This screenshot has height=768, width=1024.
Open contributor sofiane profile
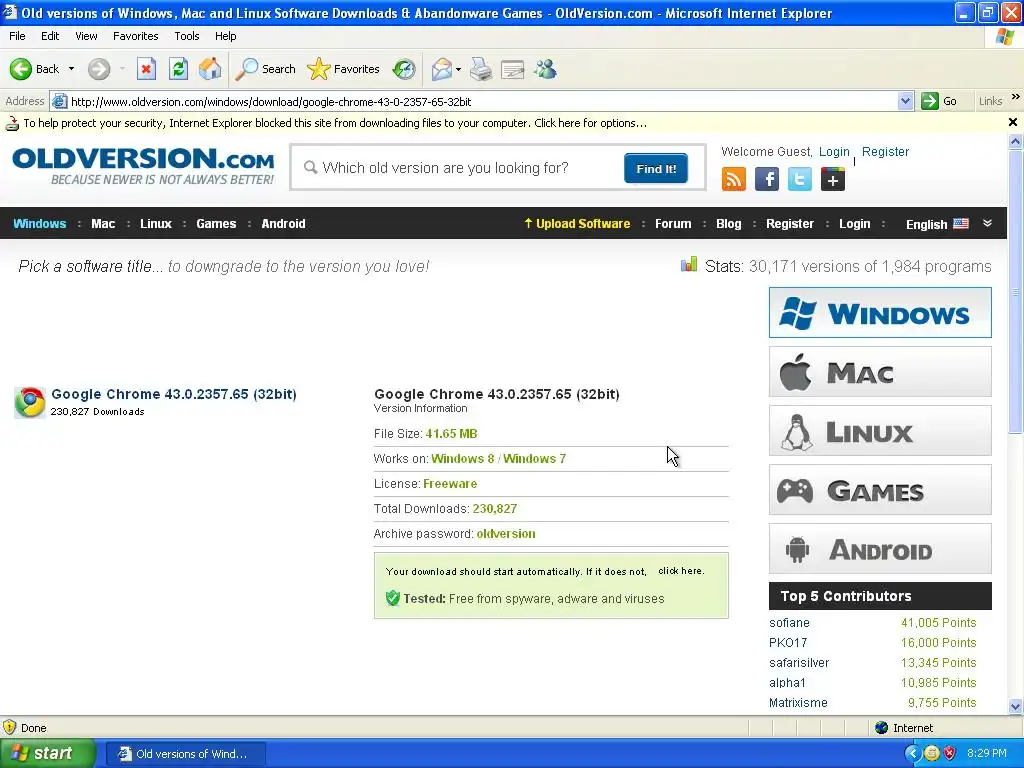(789, 622)
